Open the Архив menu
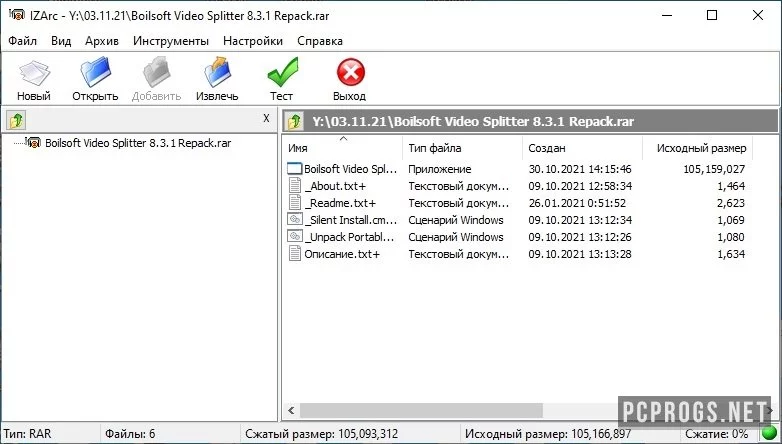The width and height of the screenshot is (782, 444). coord(102,41)
